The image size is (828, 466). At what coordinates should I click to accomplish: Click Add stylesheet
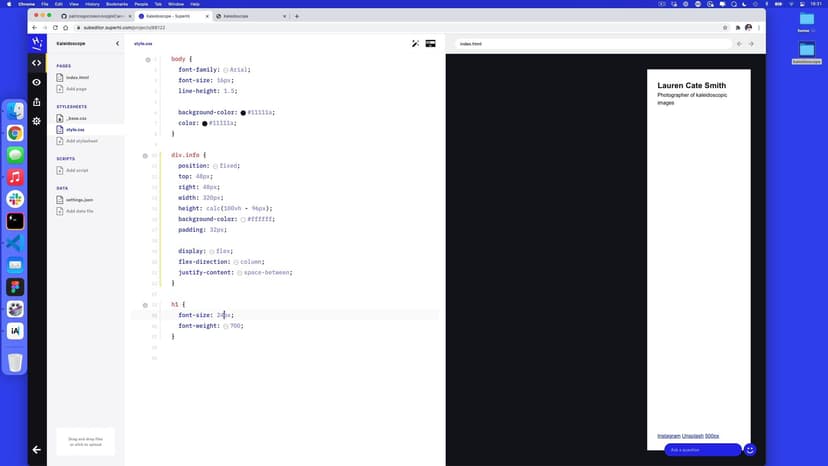(x=81, y=141)
